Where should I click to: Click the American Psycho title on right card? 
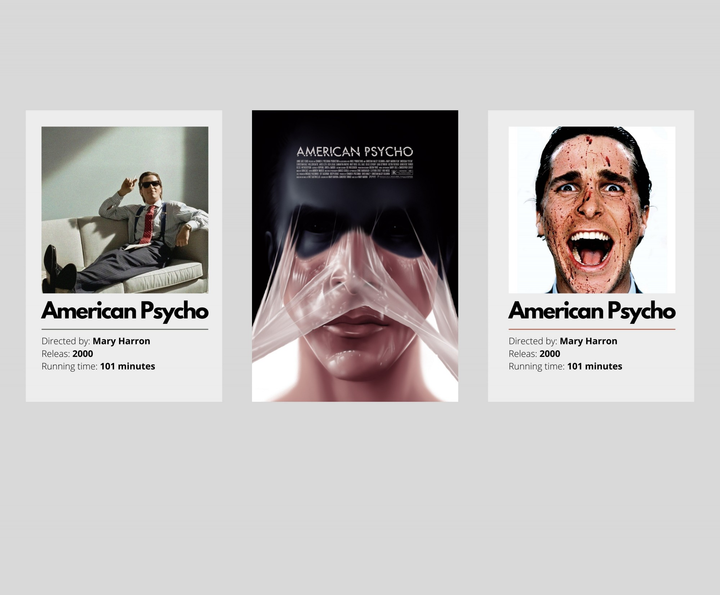coord(592,311)
